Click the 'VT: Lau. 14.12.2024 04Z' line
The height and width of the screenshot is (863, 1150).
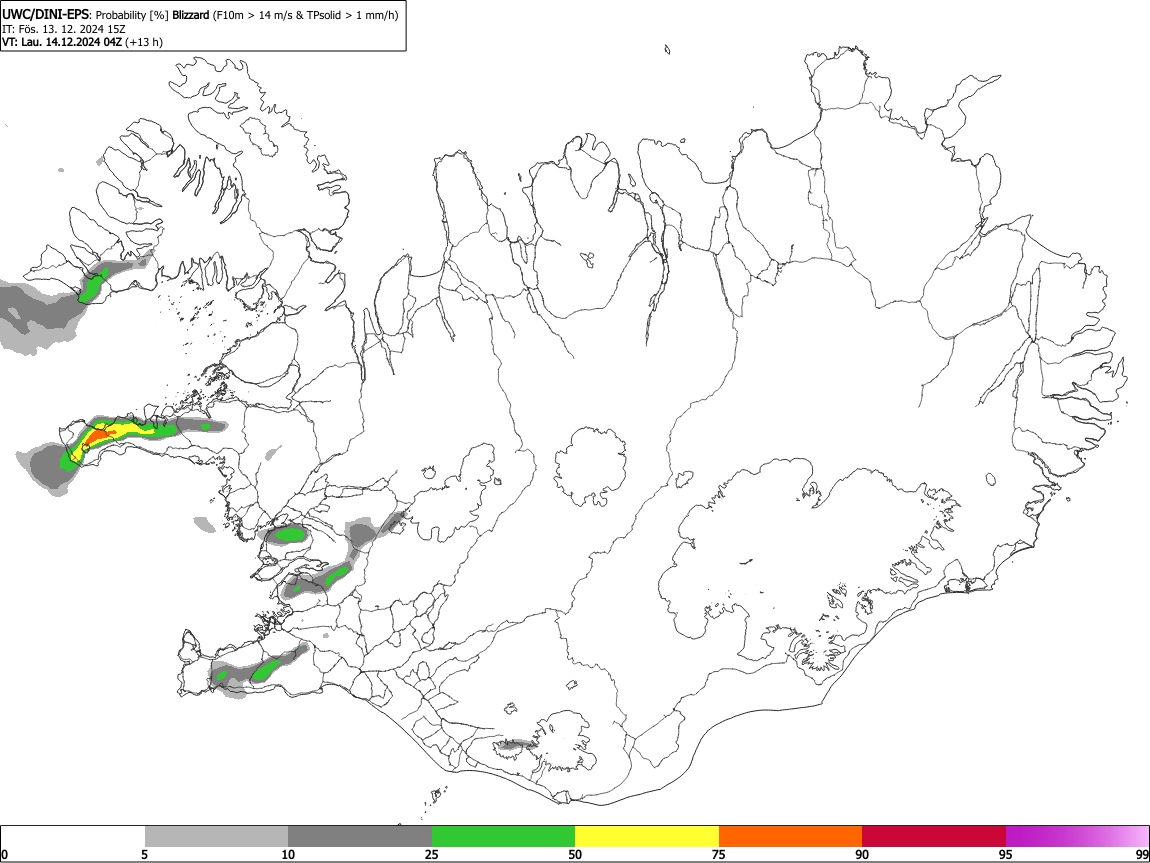click(x=62, y=42)
